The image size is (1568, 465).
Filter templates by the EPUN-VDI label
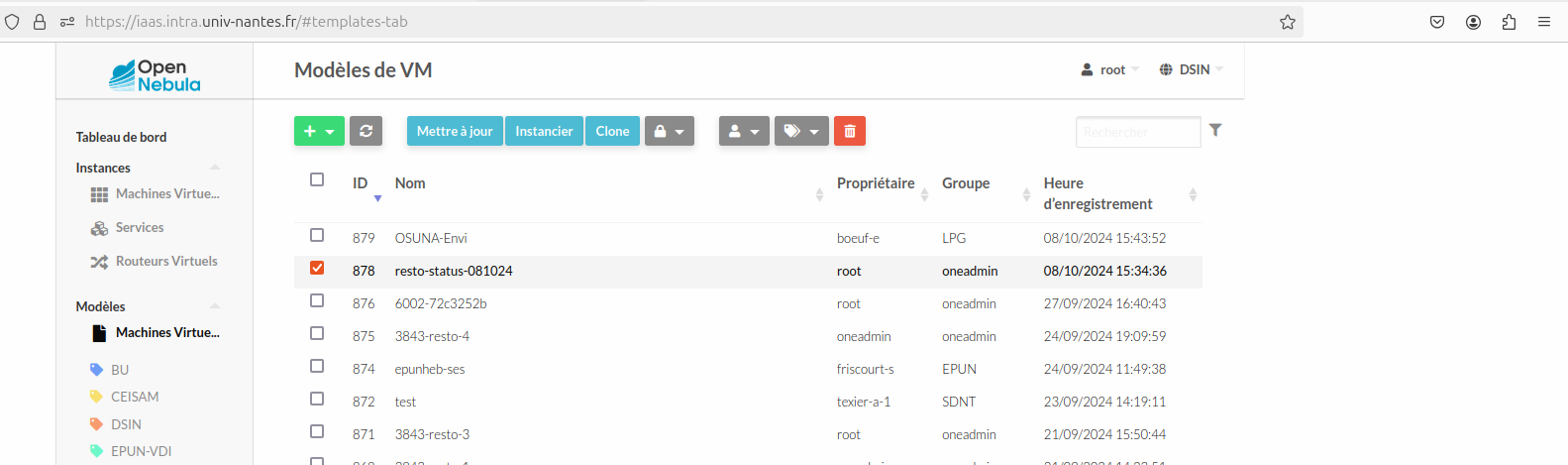pos(142,451)
